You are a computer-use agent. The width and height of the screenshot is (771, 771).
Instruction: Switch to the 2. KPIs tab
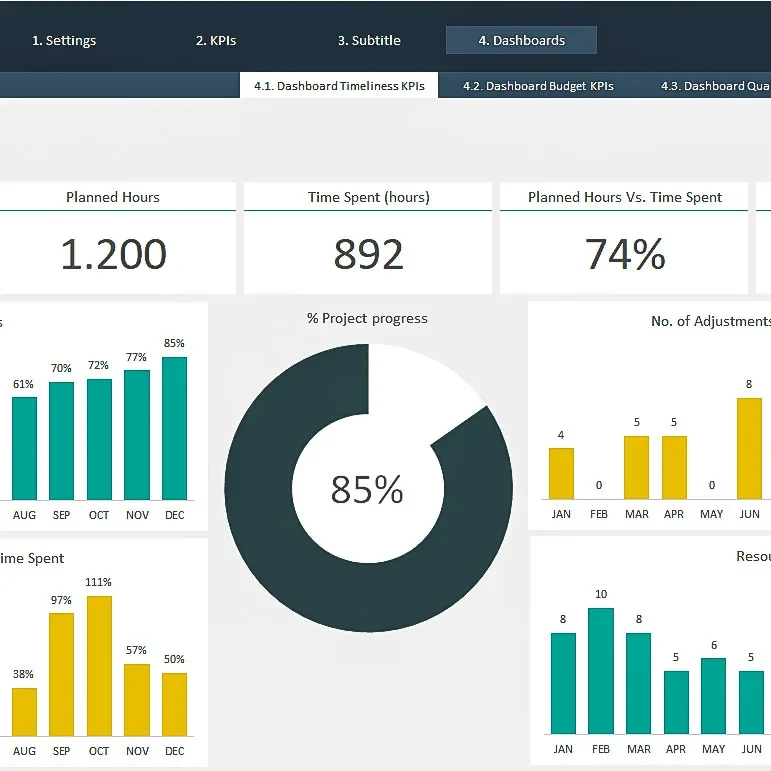(216, 41)
